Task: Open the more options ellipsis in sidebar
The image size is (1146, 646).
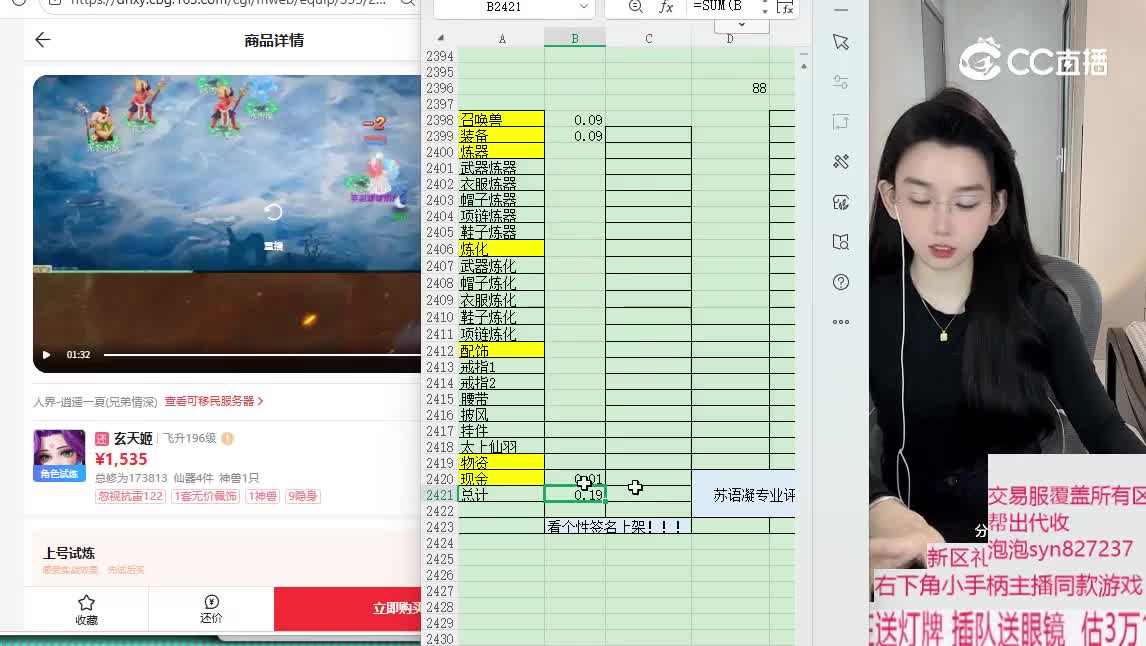Action: click(x=841, y=322)
